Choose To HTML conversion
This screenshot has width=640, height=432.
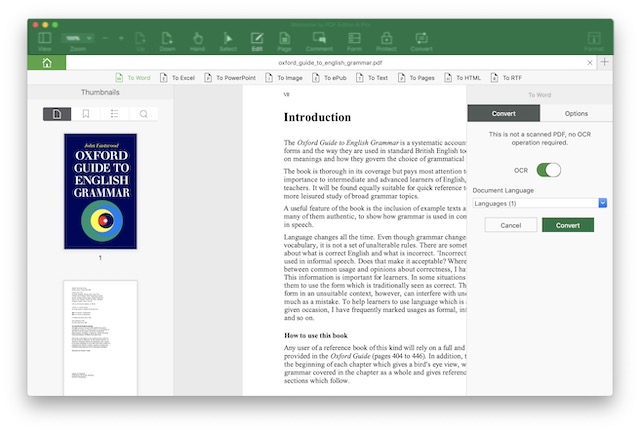pos(462,78)
